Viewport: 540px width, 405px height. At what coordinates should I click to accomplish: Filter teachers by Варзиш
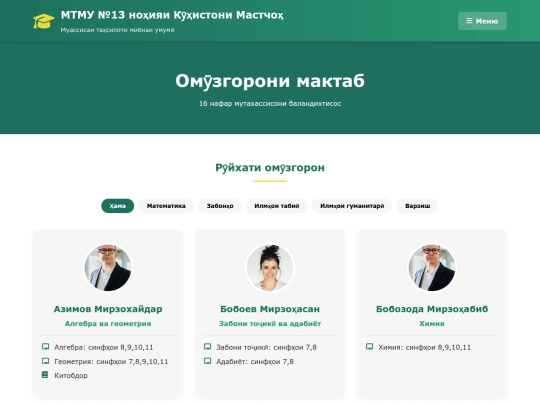pyautogui.click(x=417, y=206)
